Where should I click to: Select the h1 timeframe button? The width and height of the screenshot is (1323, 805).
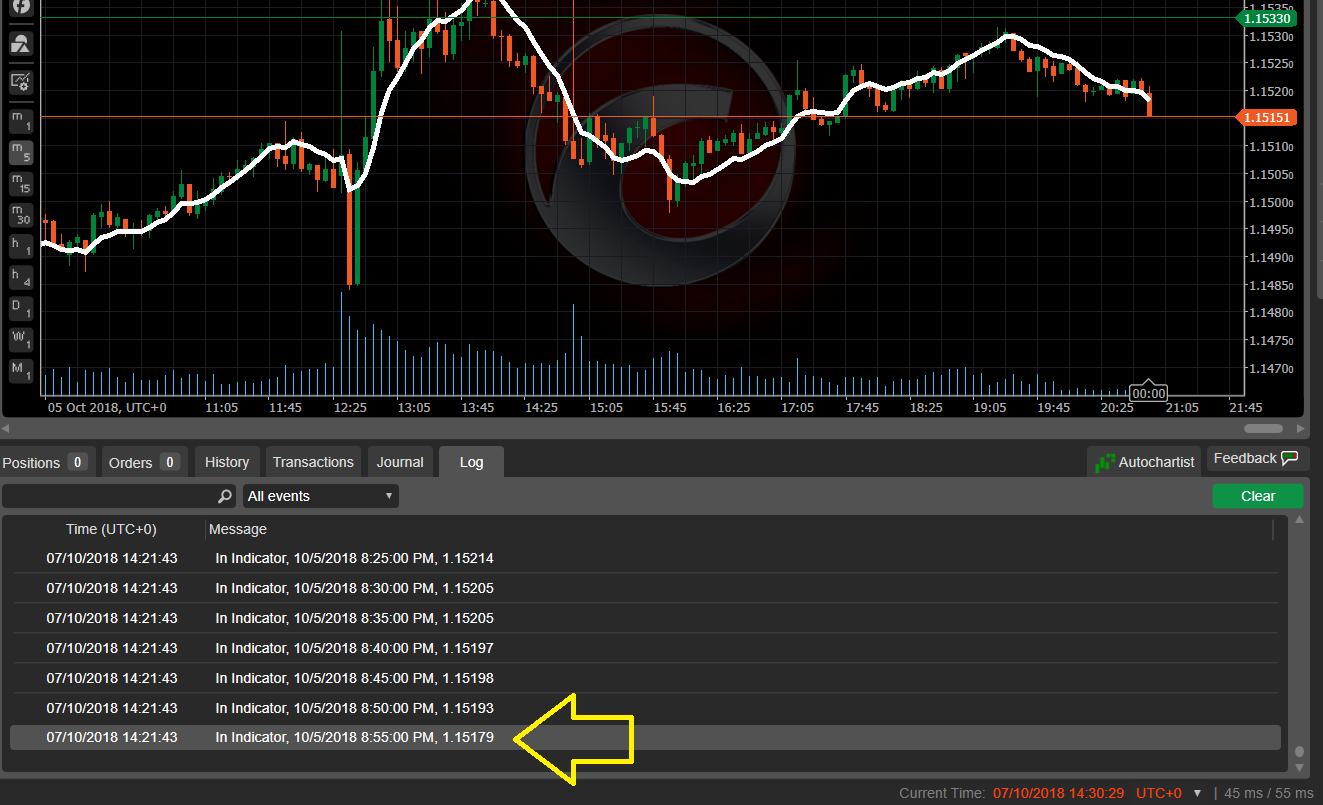(21, 246)
